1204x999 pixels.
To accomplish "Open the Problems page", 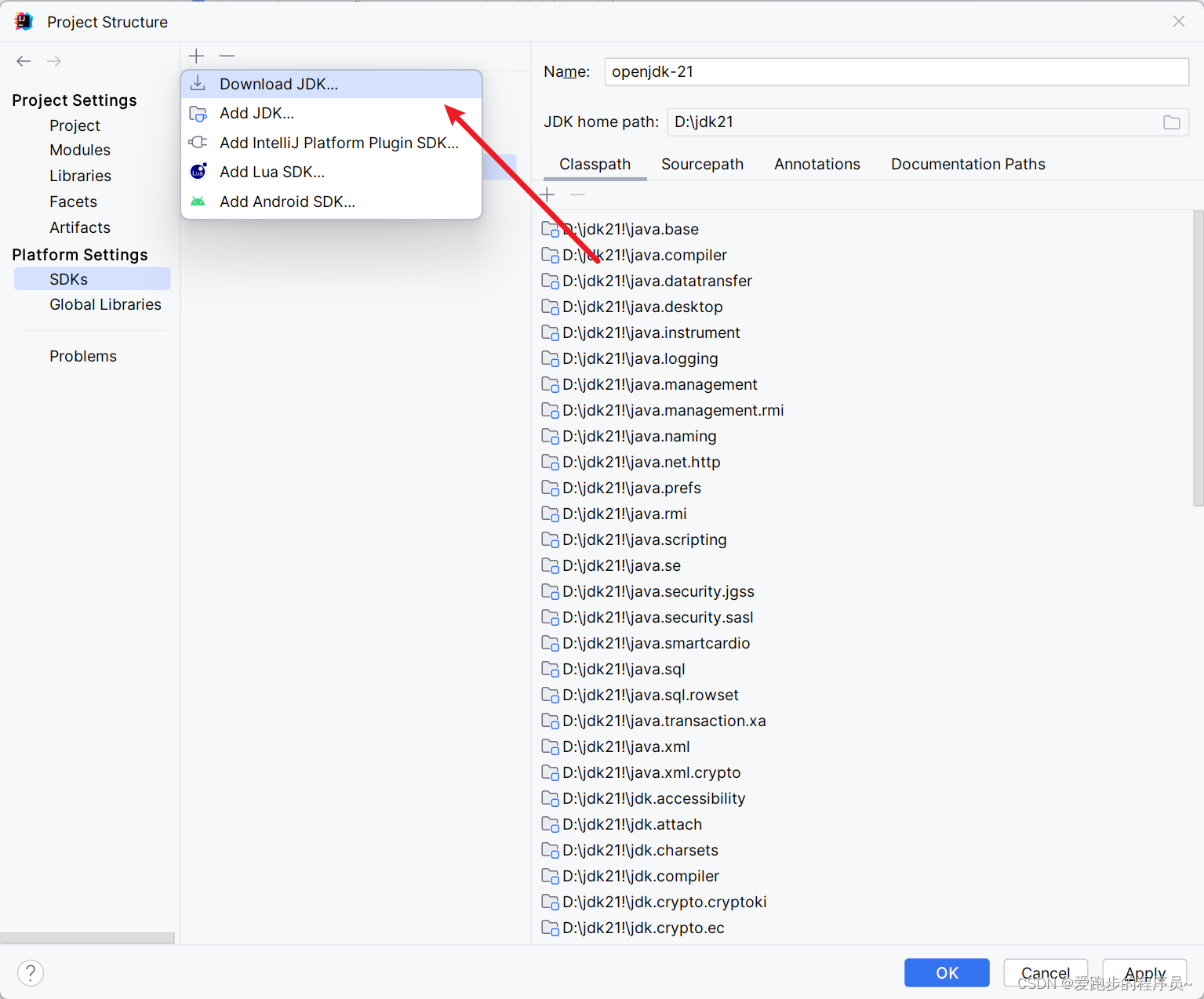I will coord(83,356).
